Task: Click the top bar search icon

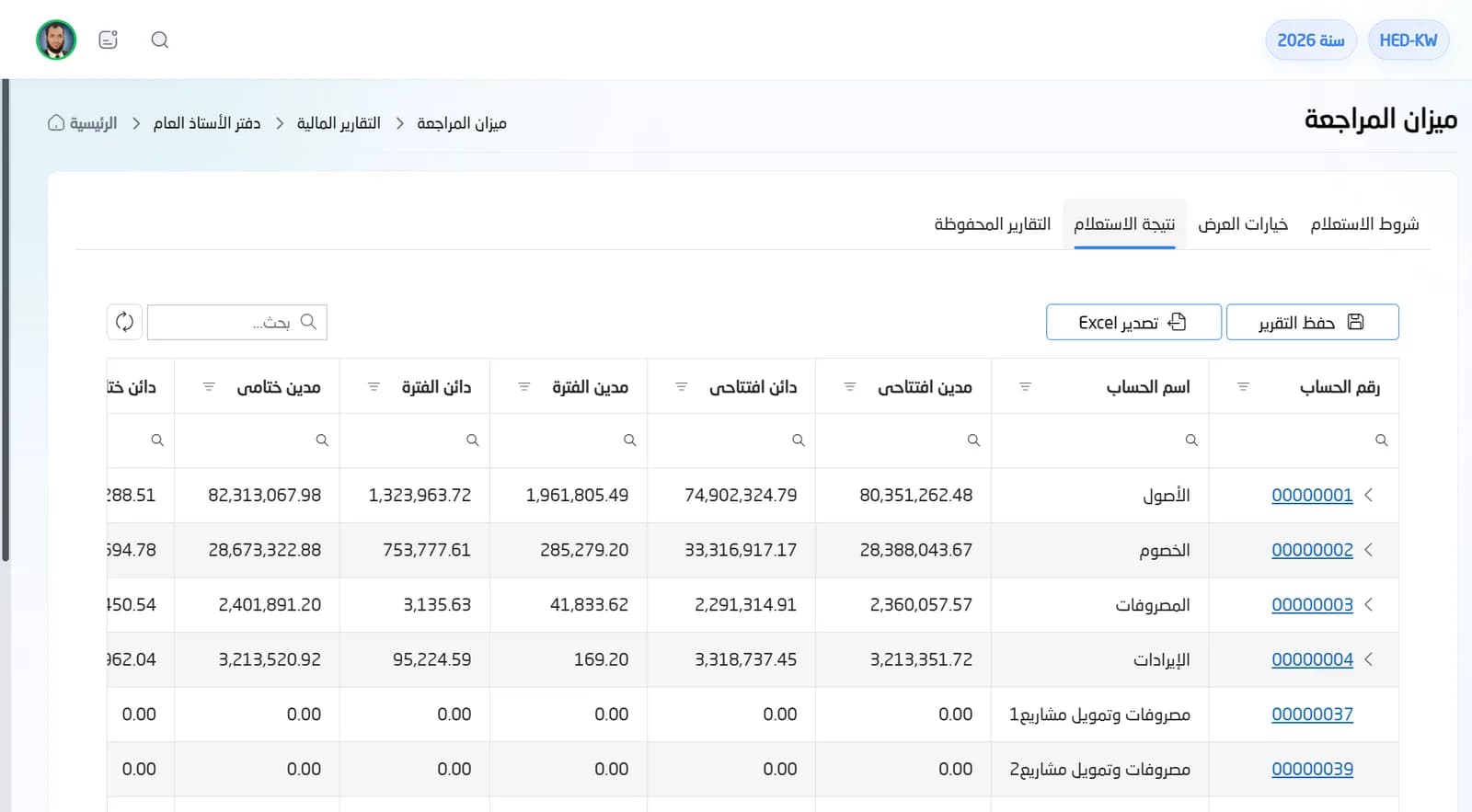Action: pyautogui.click(x=159, y=40)
